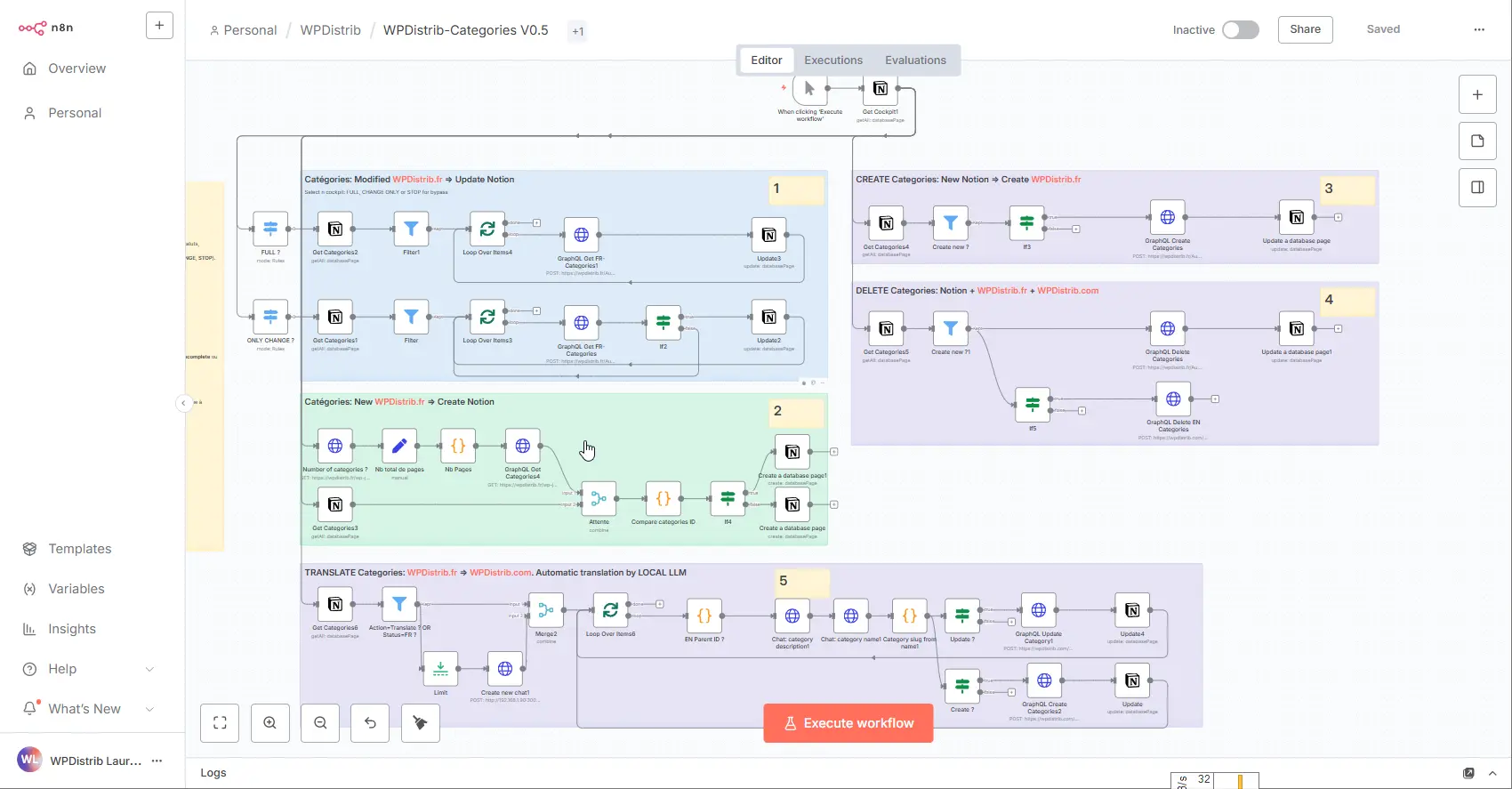The image size is (1512, 789).
Task: Click the add node plus button
Action: 1477,94
